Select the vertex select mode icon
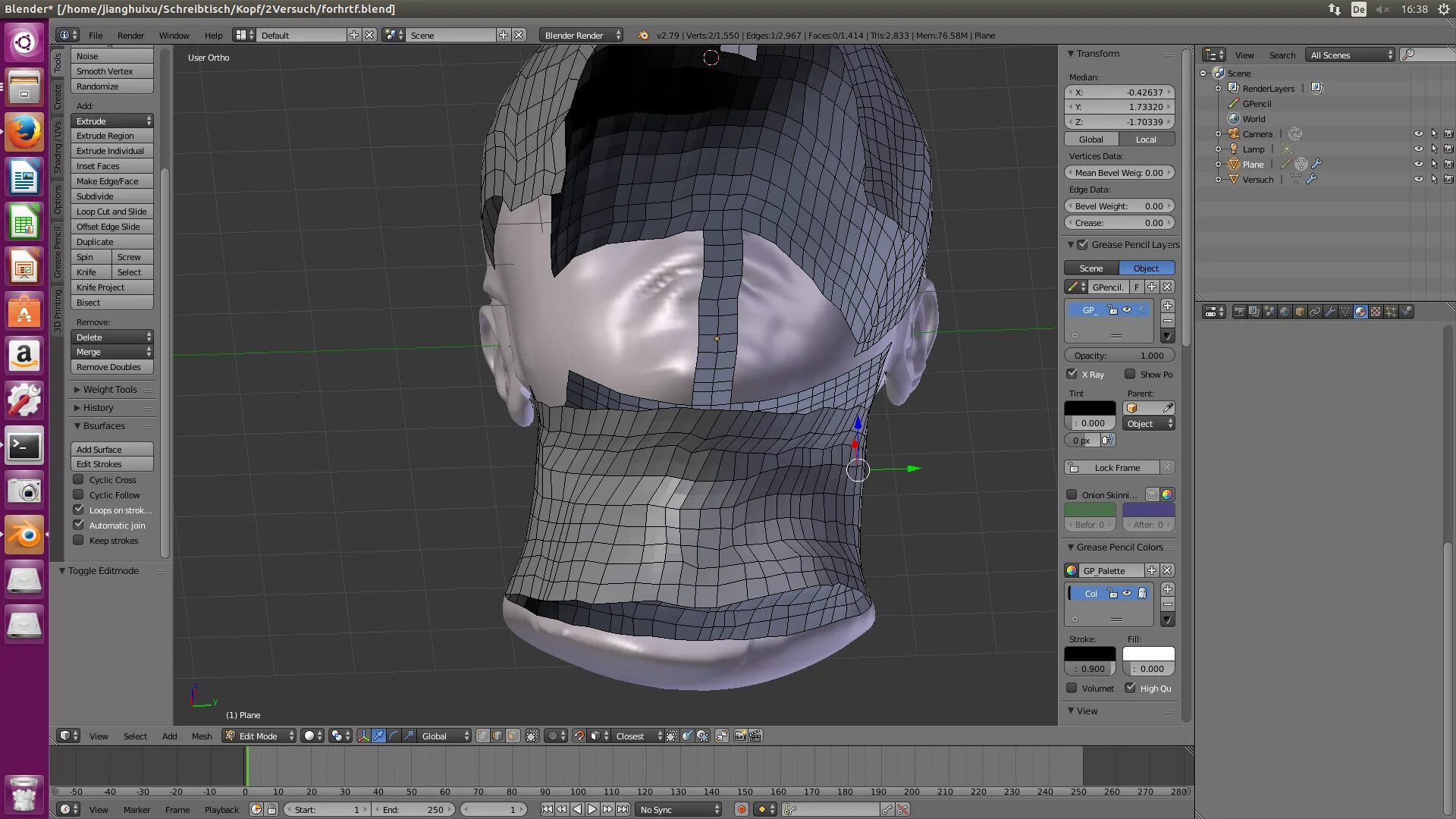The width and height of the screenshot is (1456, 819). 482,736
